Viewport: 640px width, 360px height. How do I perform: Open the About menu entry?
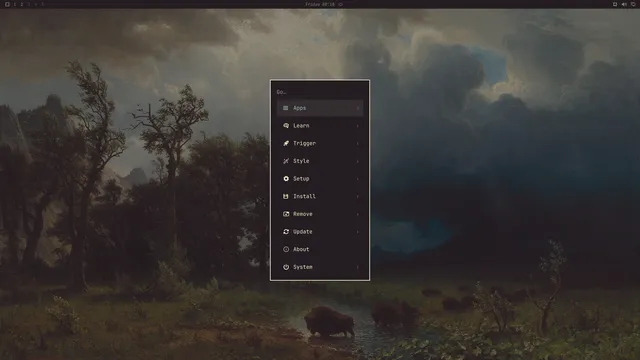tap(320, 249)
